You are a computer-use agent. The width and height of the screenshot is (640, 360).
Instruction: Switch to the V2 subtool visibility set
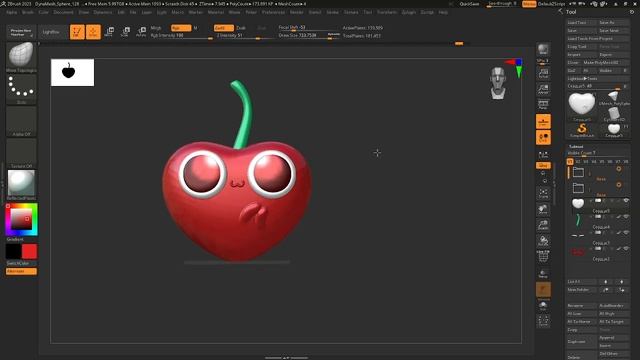[x=578, y=162]
